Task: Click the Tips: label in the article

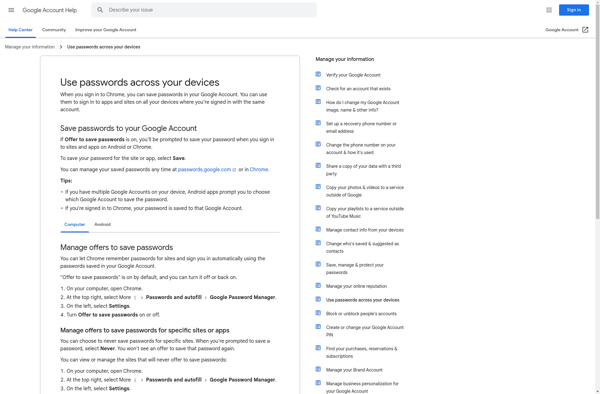Action: tap(66, 181)
